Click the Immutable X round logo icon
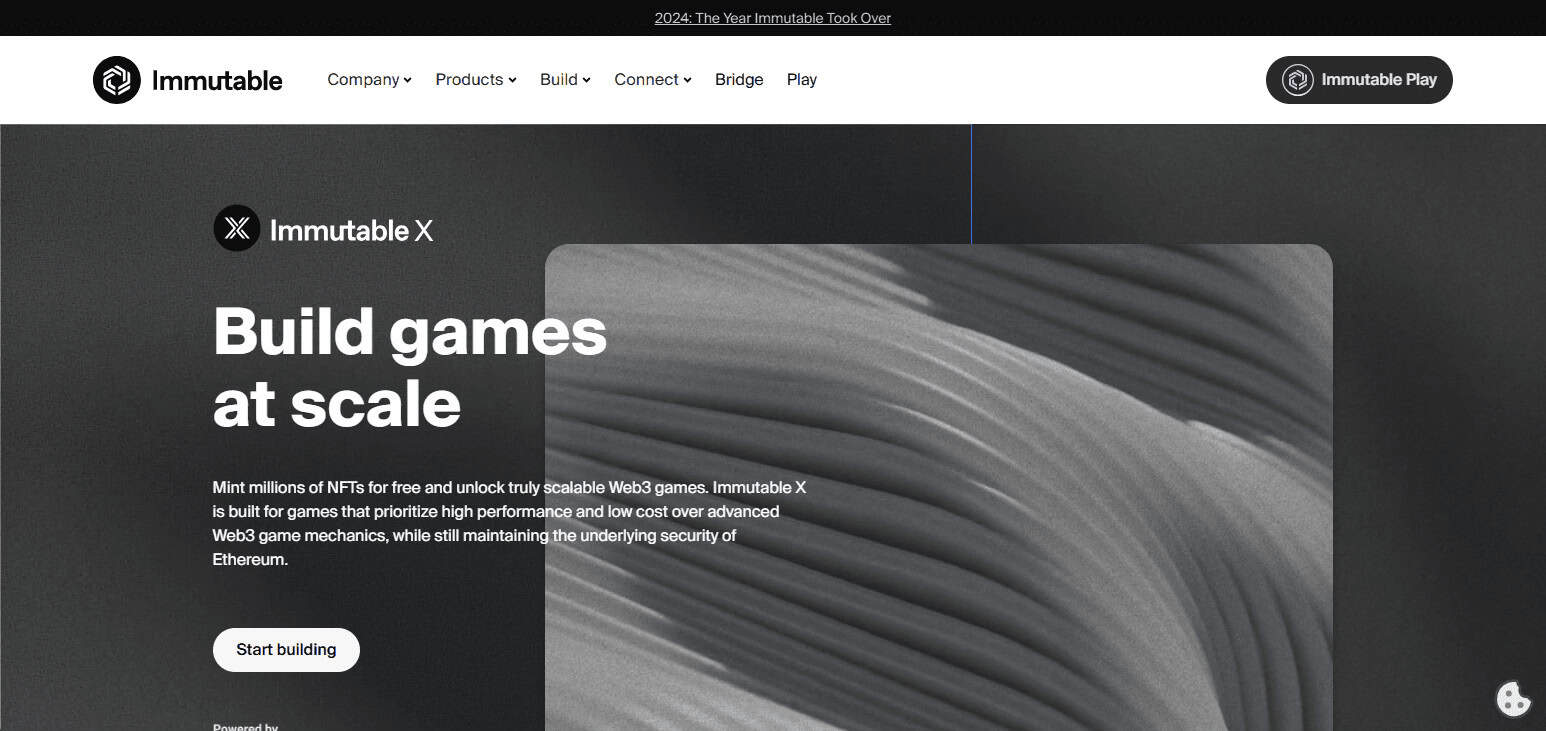This screenshot has width=1546, height=731. point(237,228)
